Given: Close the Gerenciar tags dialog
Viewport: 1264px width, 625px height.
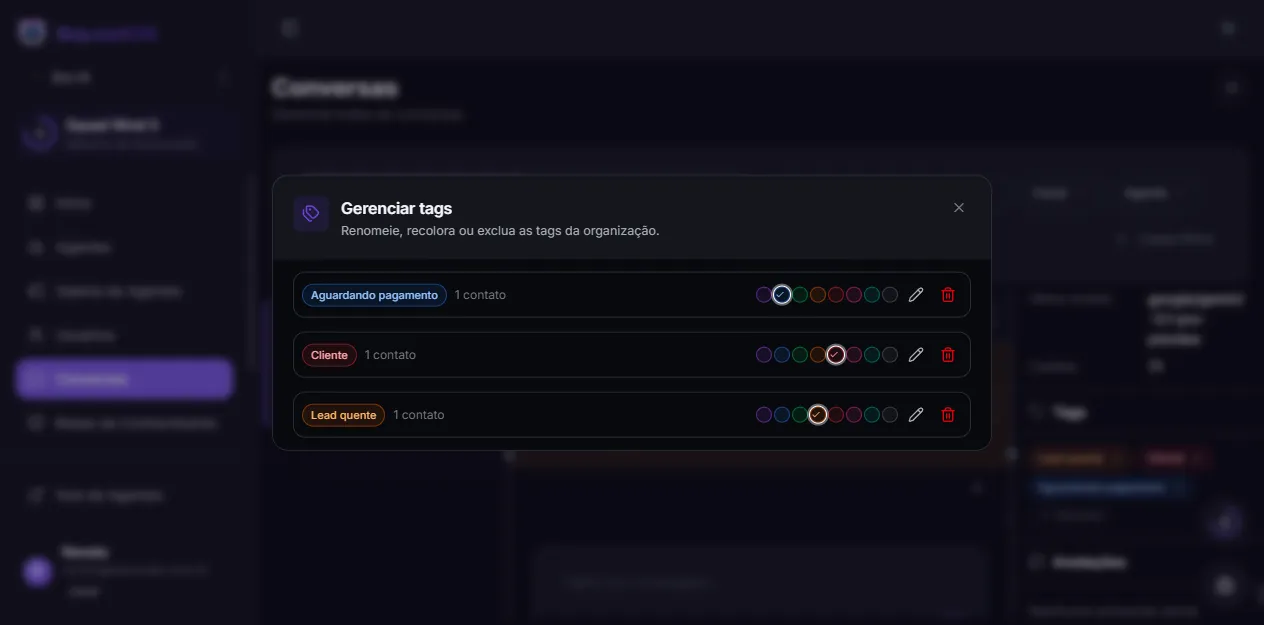Looking at the screenshot, I should 959,208.
